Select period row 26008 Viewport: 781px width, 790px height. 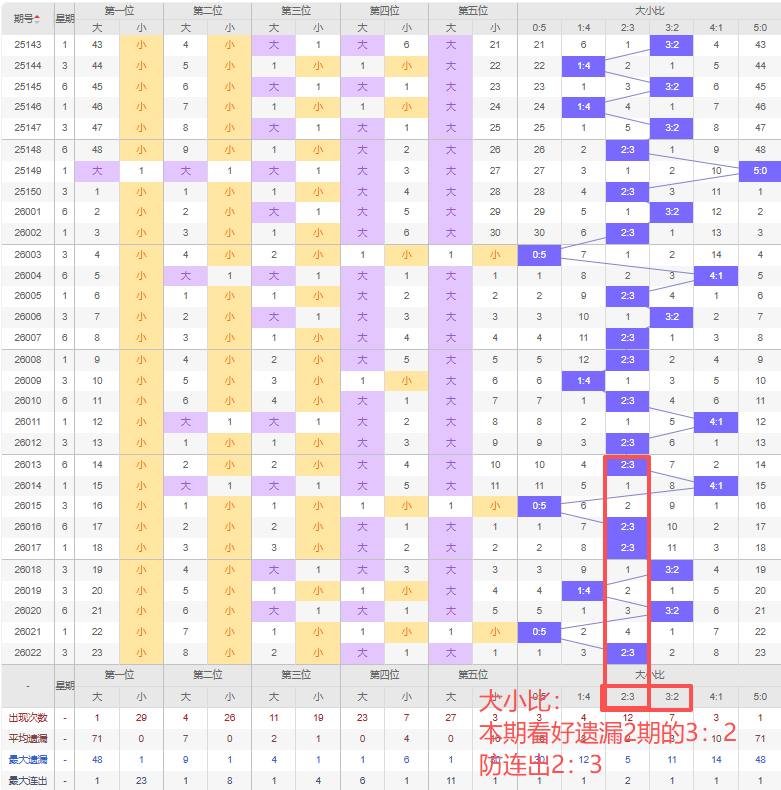coord(391,360)
